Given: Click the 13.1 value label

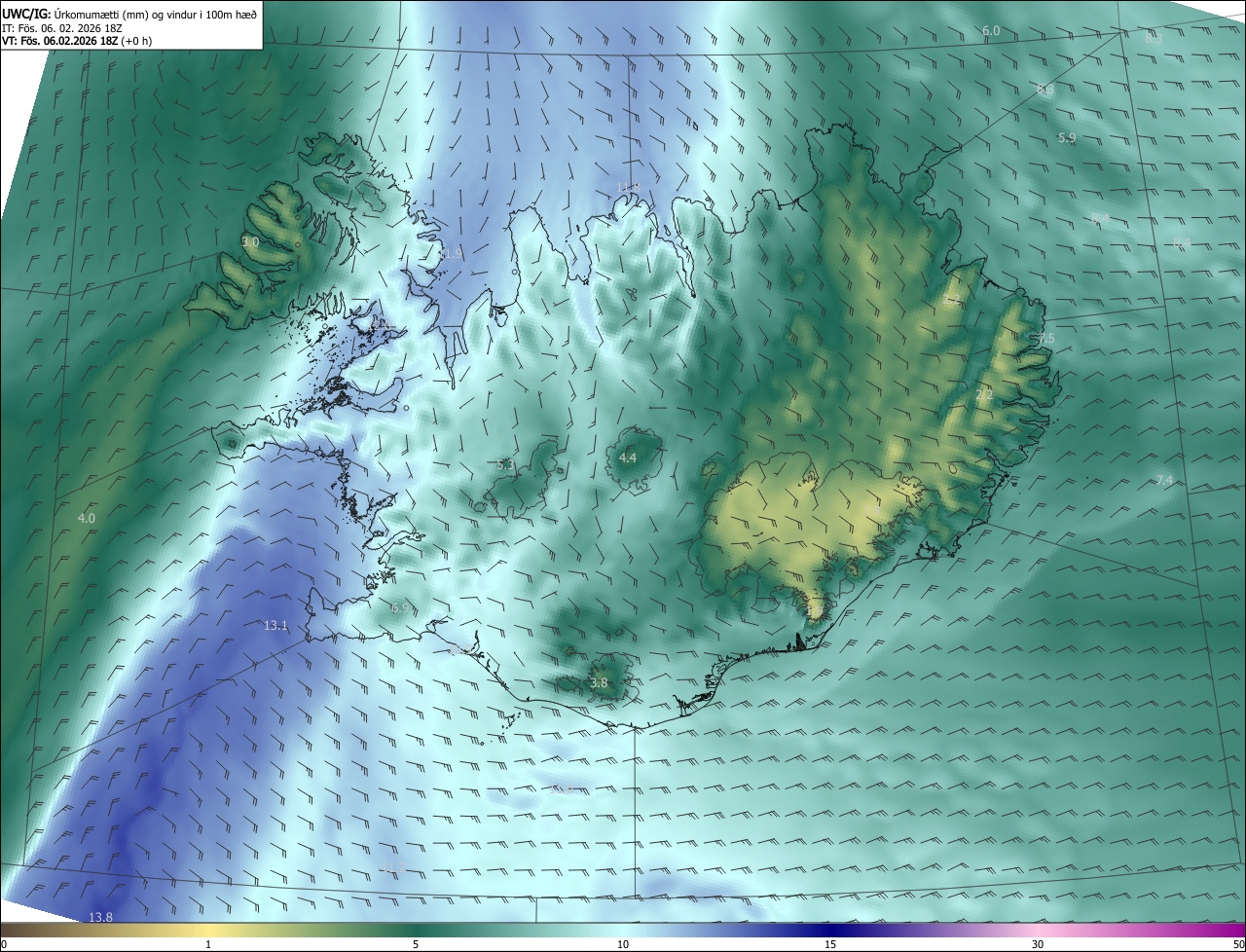Looking at the screenshot, I should [275, 626].
